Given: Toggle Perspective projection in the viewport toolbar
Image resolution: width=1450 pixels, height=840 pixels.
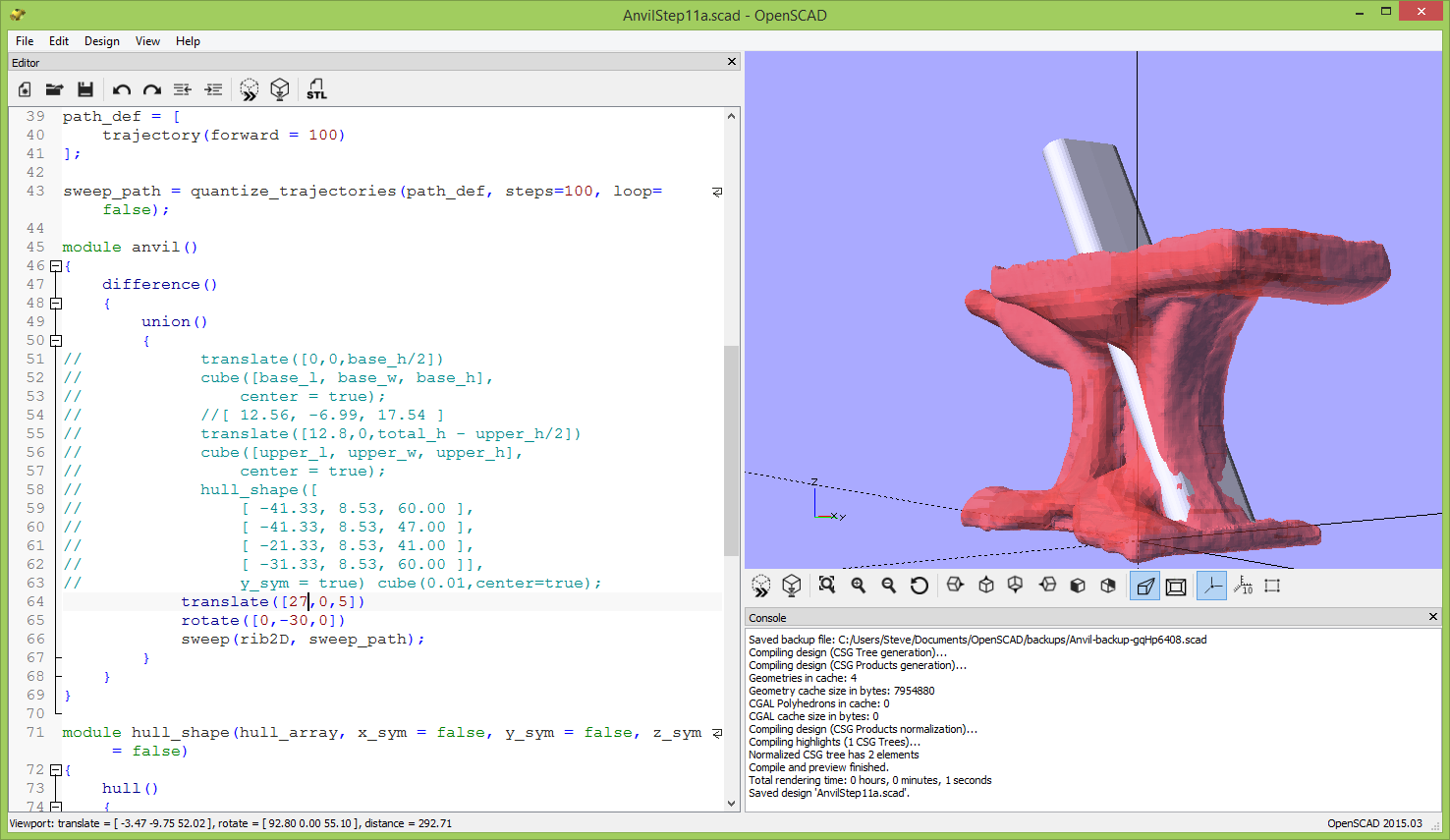Looking at the screenshot, I should point(1144,587).
